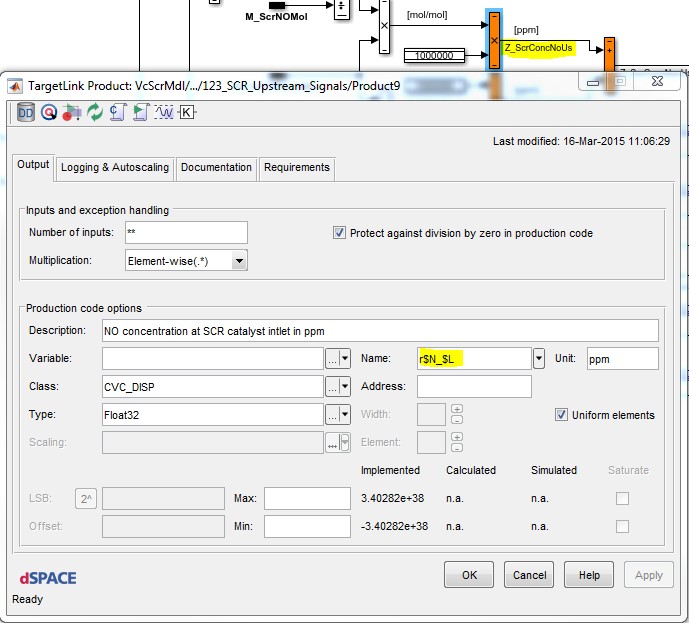Click the K gain block icon
The width and height of the screenshot is (689, 623).
coord(187,112)
